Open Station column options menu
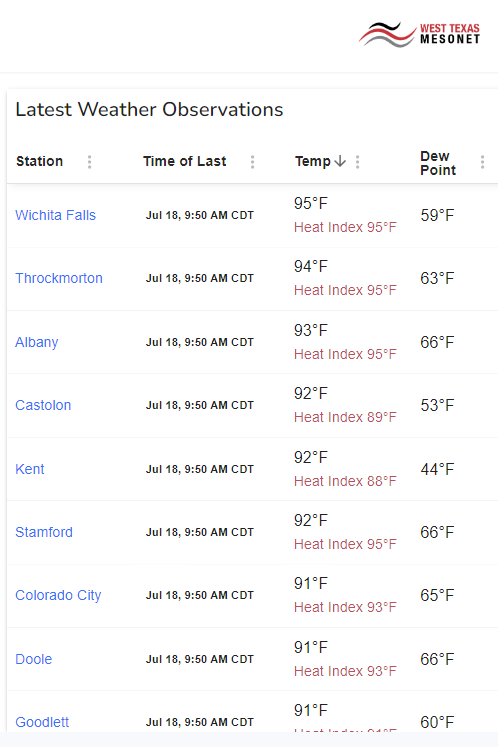This screenshot has width=498, height=747. [x=89, y=162]
